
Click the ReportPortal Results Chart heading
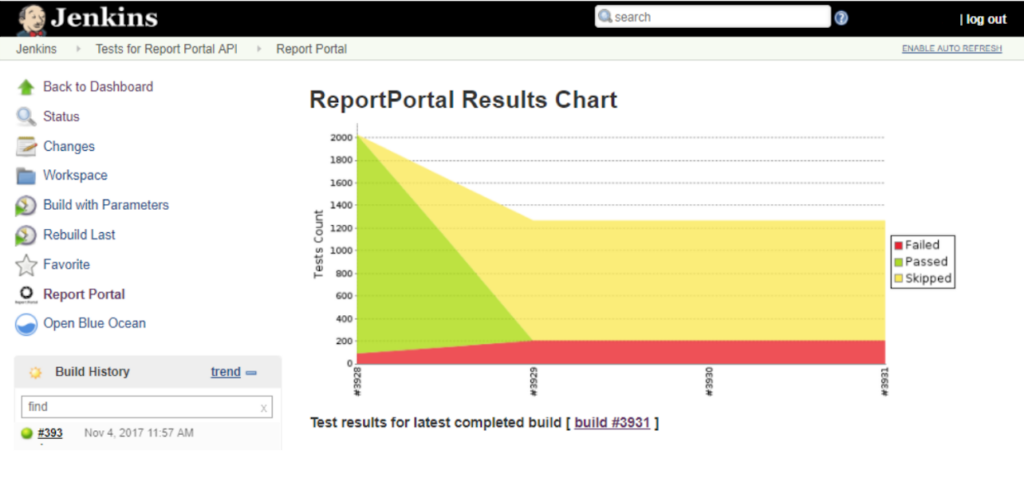click(x=463, y=100)
